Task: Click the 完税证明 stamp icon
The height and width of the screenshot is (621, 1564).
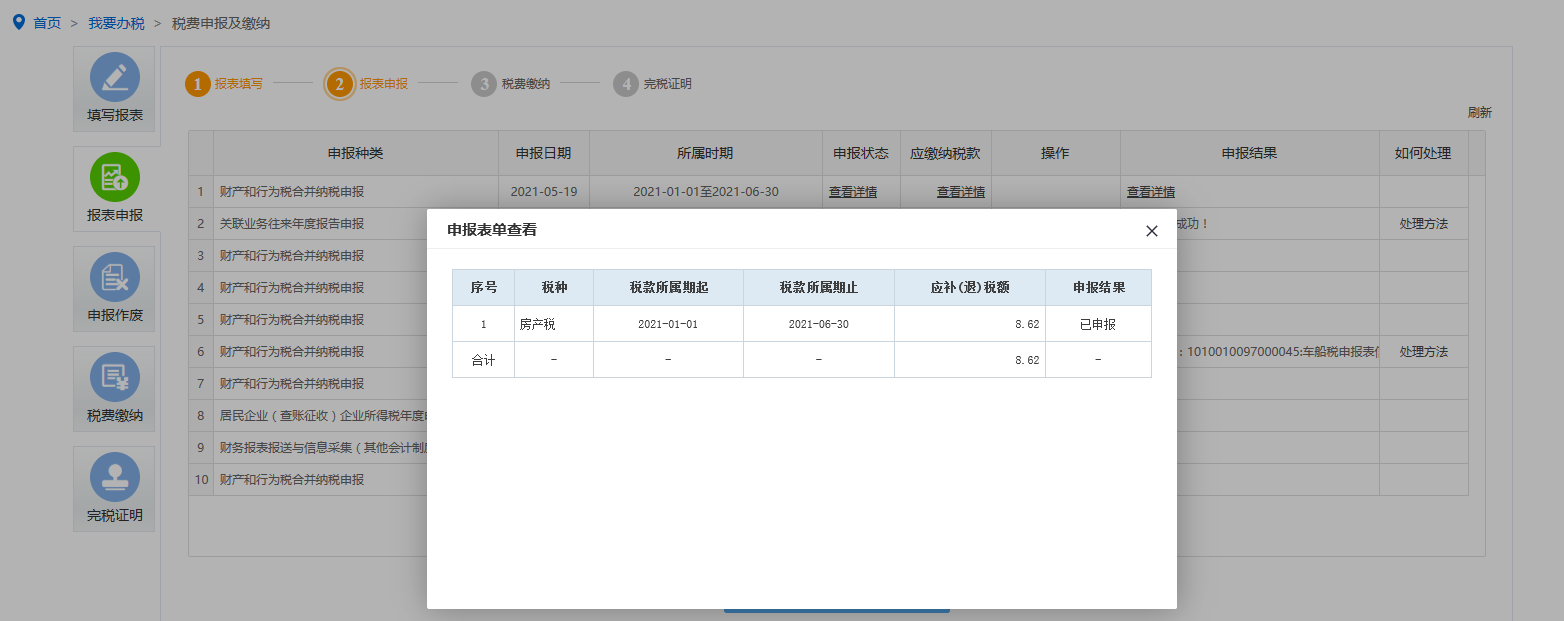Action: (x=115, y=477)
